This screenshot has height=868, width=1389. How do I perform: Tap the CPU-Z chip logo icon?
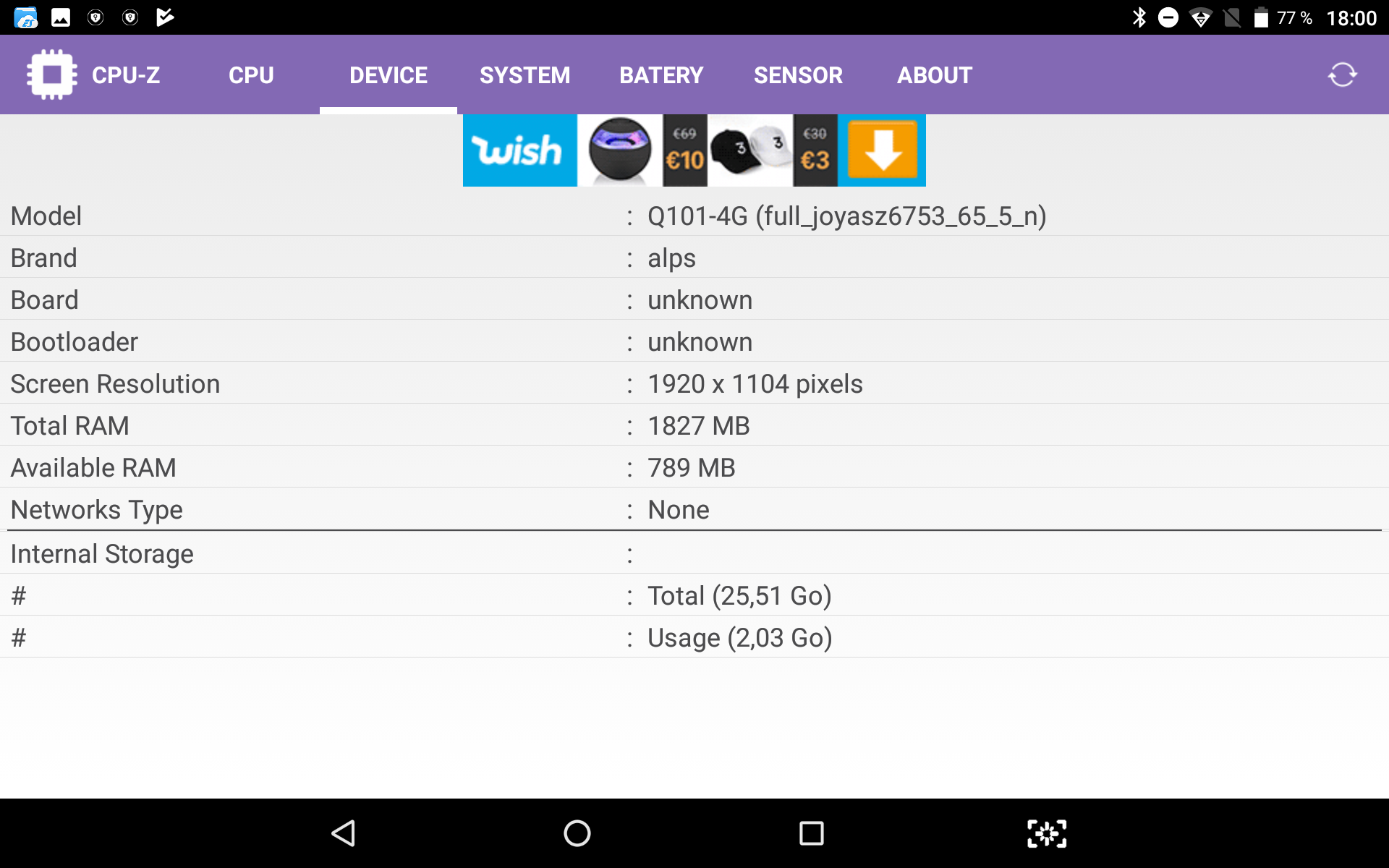pyautogui.click(x=51, y=75)
